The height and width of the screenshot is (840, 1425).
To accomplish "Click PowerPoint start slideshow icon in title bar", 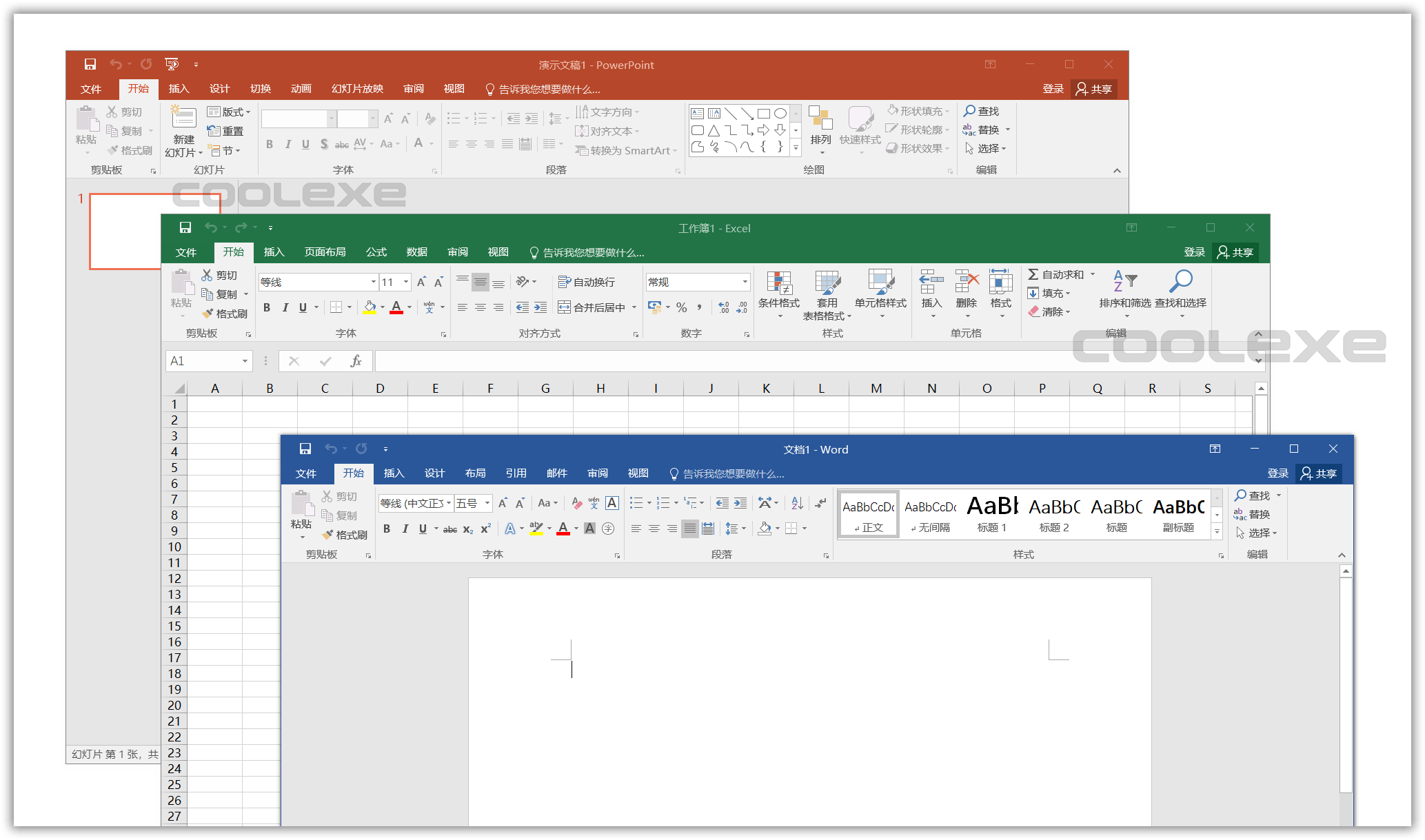I will click(x=172, y=64).
